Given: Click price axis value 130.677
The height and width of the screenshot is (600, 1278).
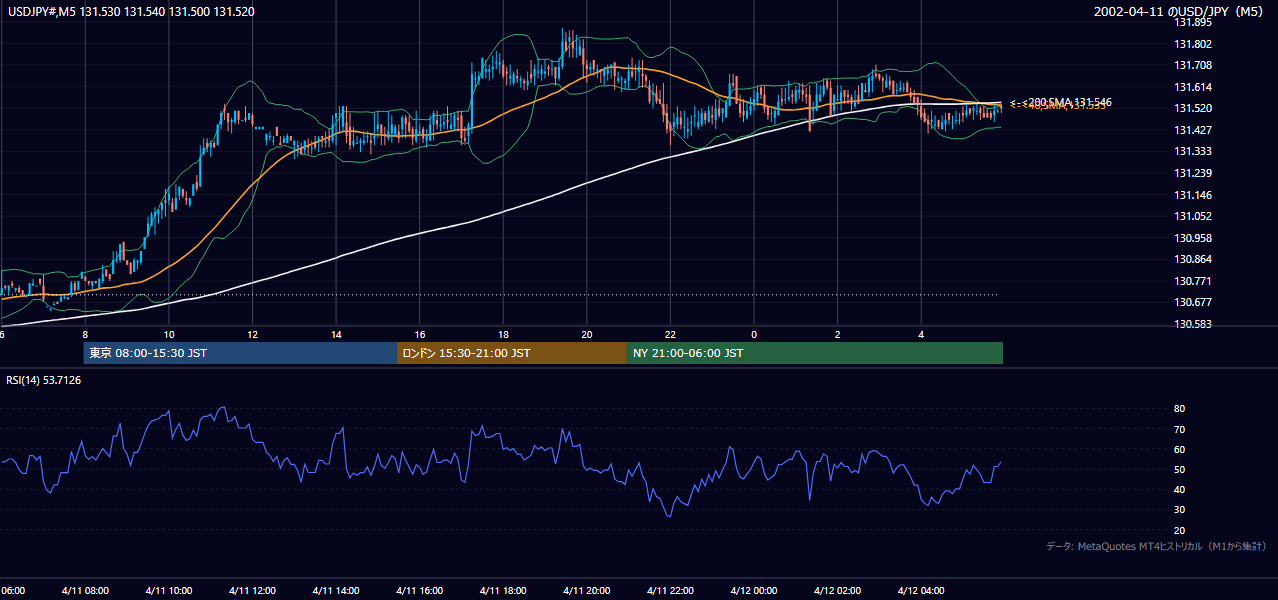Looking at the screenshot, I should (x=1192, y=302).
